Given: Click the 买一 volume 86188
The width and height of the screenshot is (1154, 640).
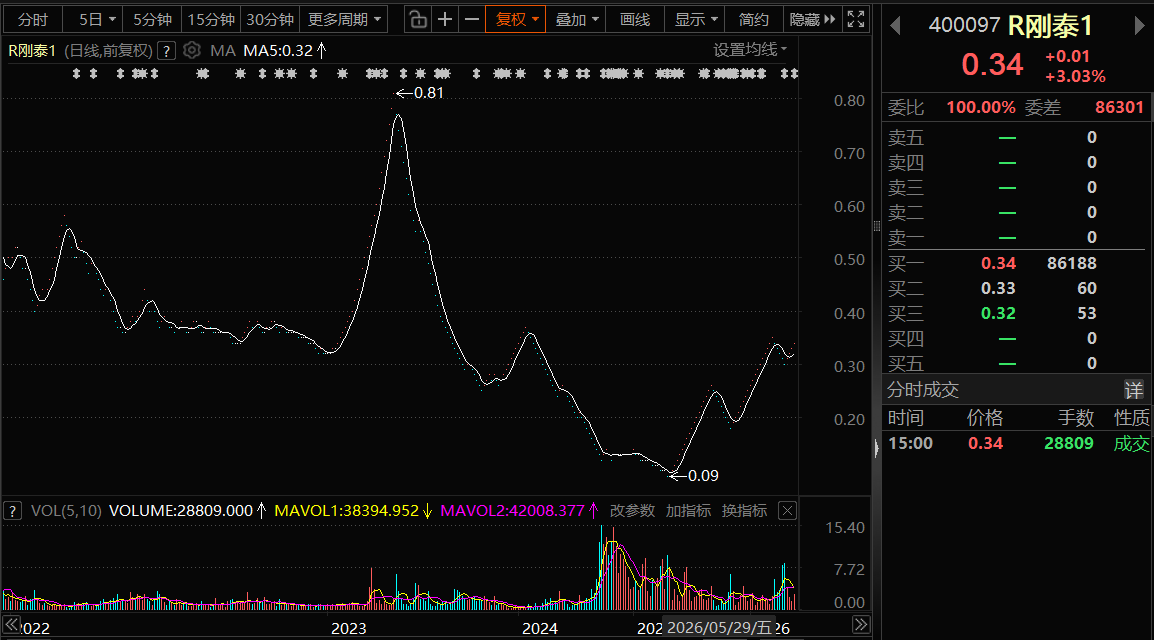Looking at the screenshot, I should coord(1072,263).
